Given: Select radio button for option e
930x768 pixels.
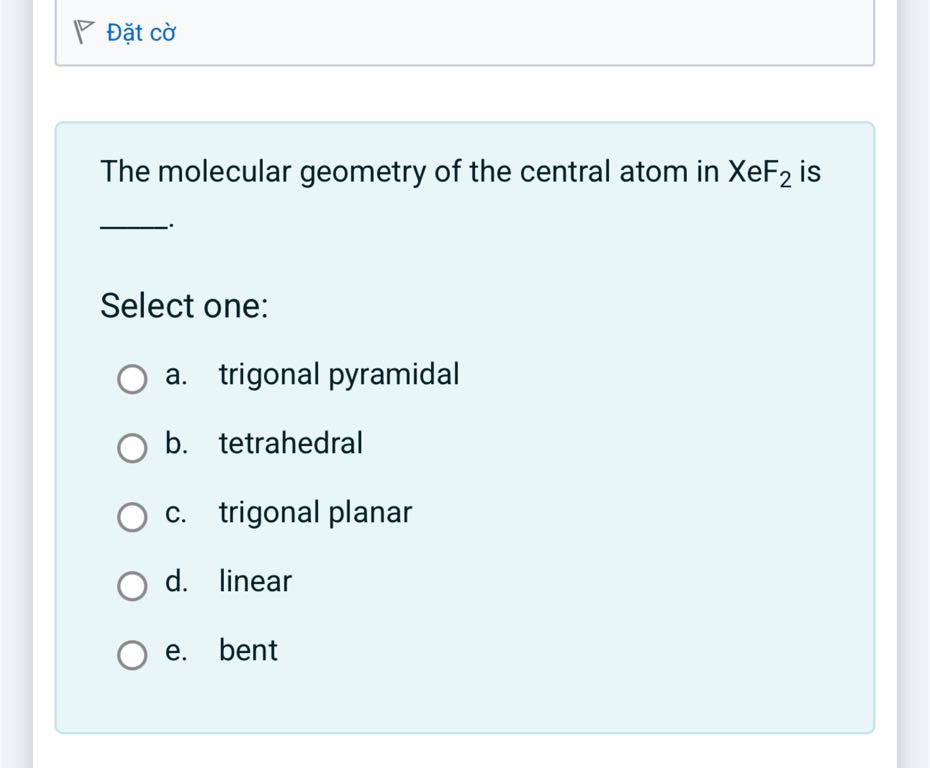Looking at the screenshot, I should [x=131, y=656].
